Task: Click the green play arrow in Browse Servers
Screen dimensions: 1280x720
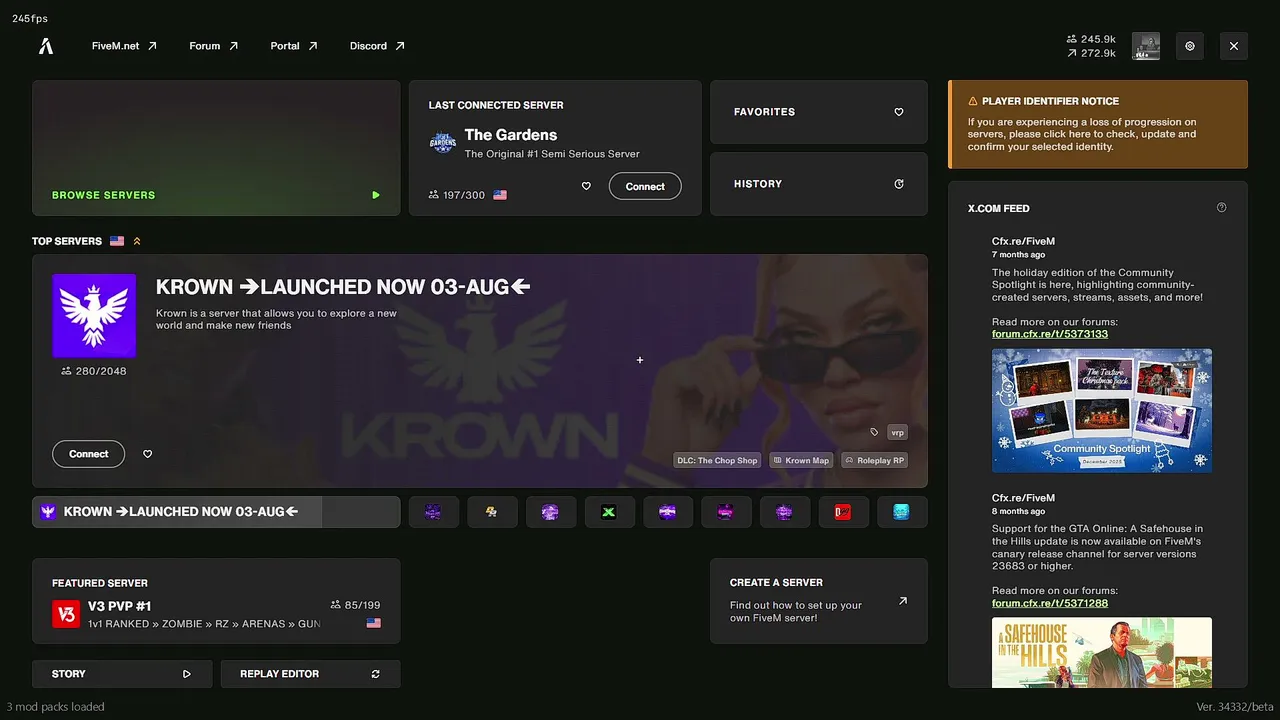Action: point(376,195)
